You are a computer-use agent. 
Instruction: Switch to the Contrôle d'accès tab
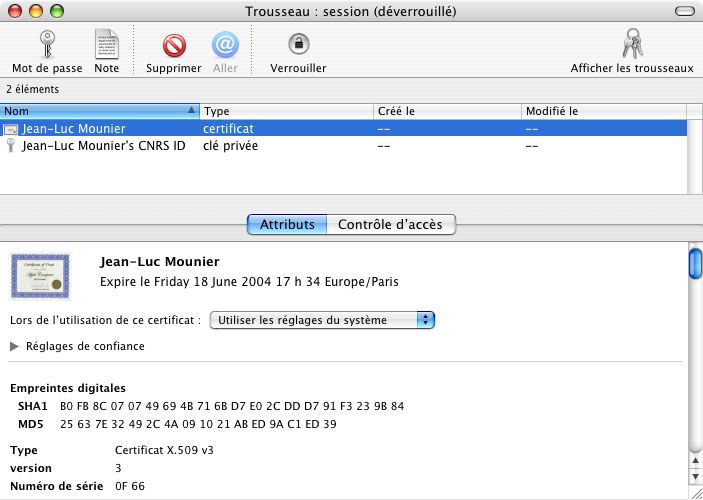pos(391,225)
